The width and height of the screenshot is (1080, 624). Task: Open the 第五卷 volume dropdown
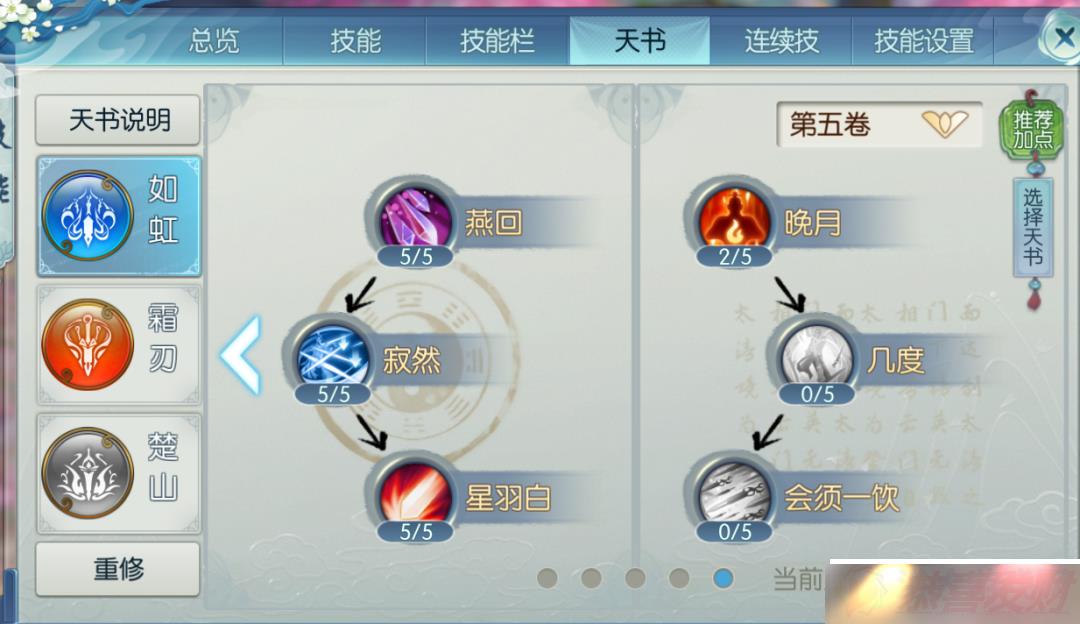879,125
